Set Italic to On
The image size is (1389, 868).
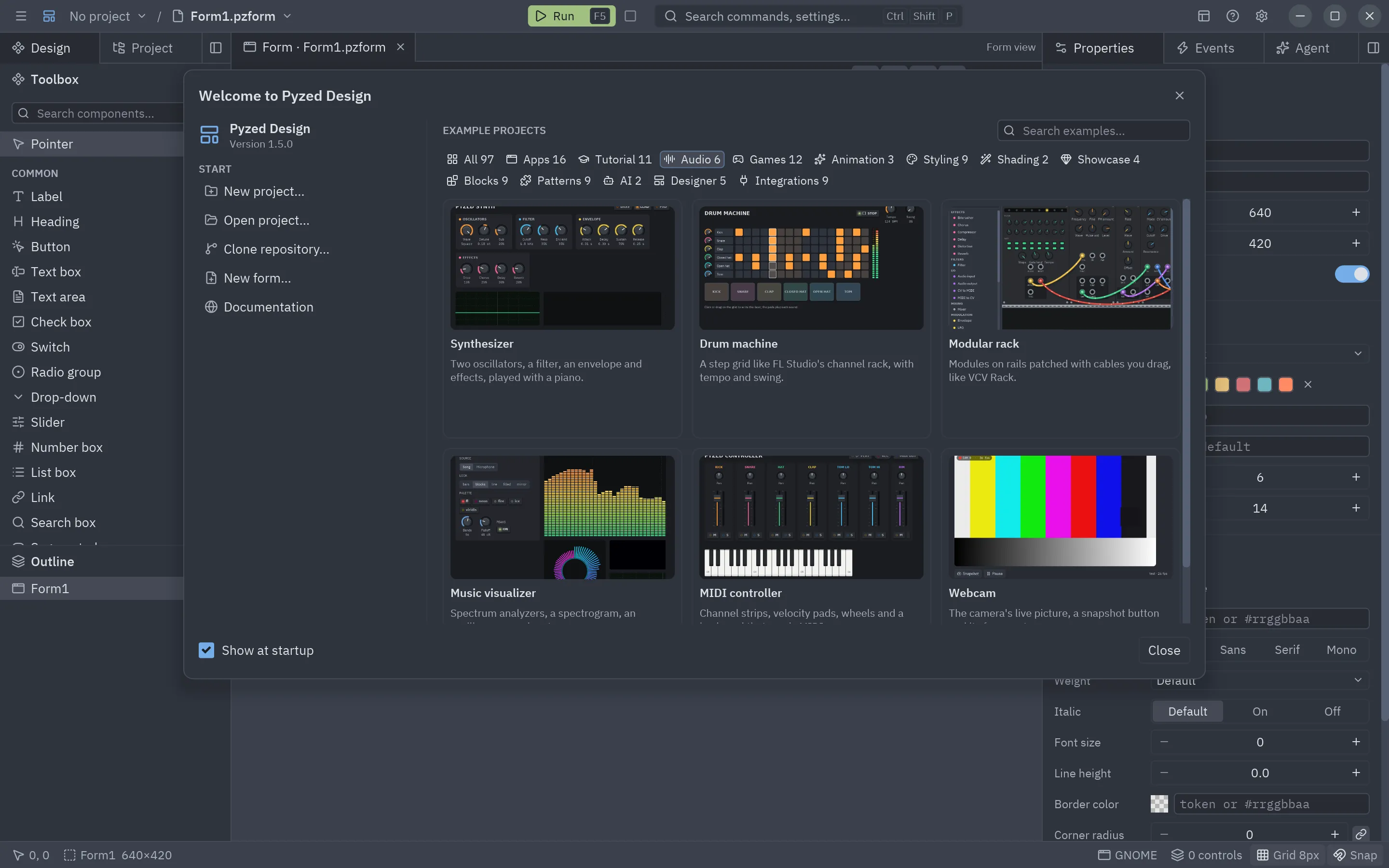tap(1260, 711)
